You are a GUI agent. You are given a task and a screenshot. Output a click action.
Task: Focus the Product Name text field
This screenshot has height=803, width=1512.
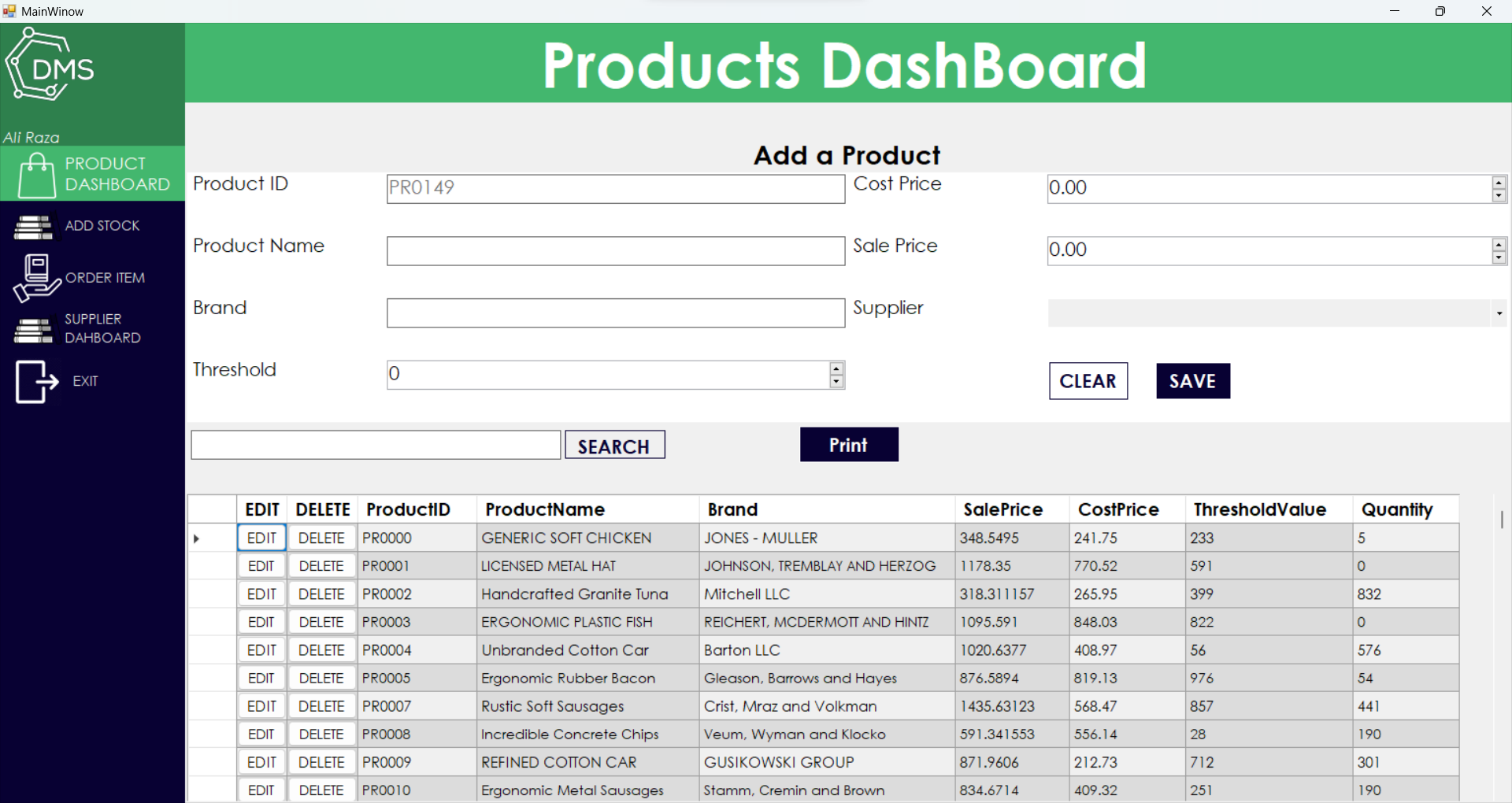coord(615,251)
